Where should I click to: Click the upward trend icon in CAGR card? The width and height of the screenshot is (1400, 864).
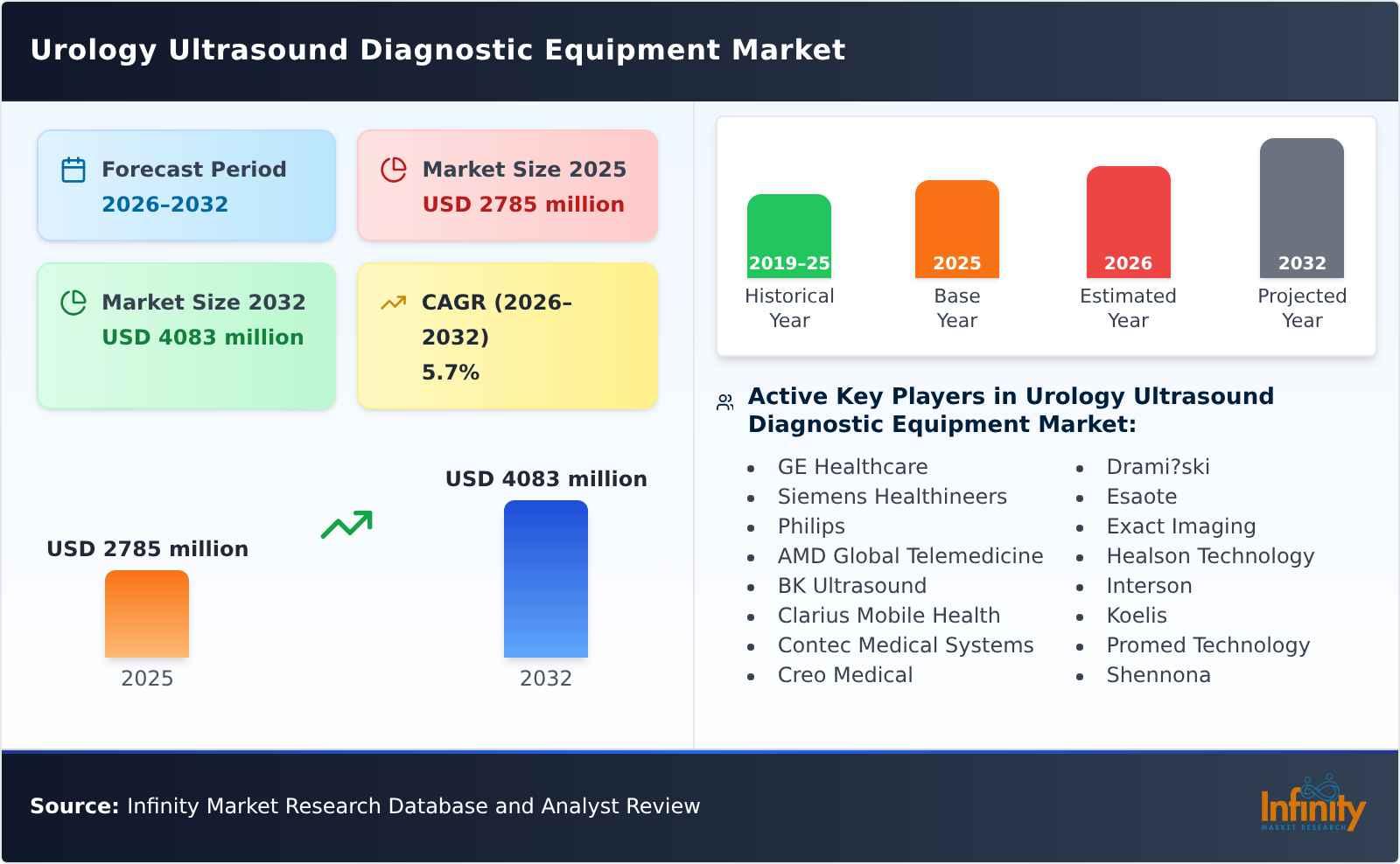394,302
